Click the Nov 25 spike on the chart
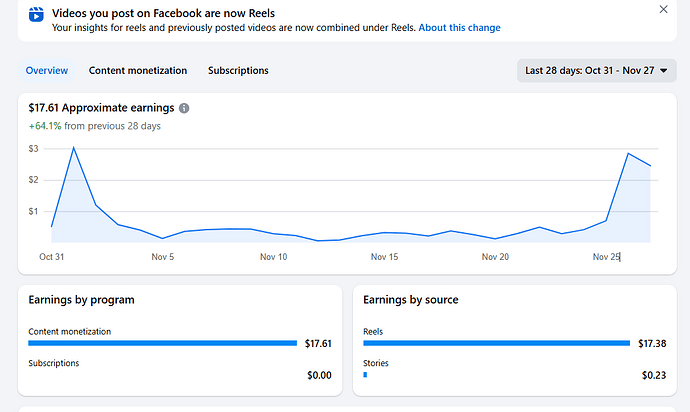Viewport: 690px width, 412px height. [x=628, y=154]
